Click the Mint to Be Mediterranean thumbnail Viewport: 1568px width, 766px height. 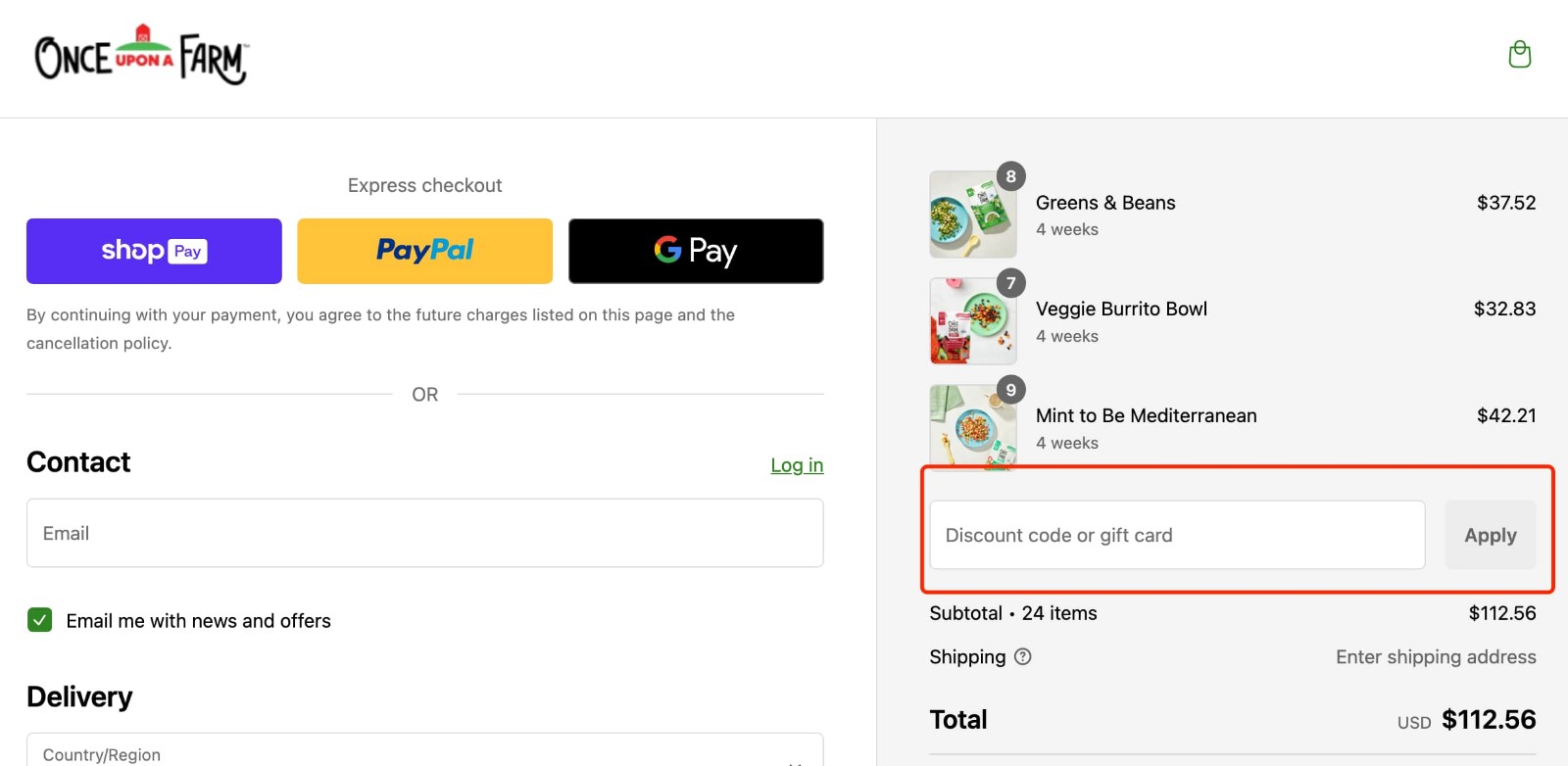(x=971, y=427)
